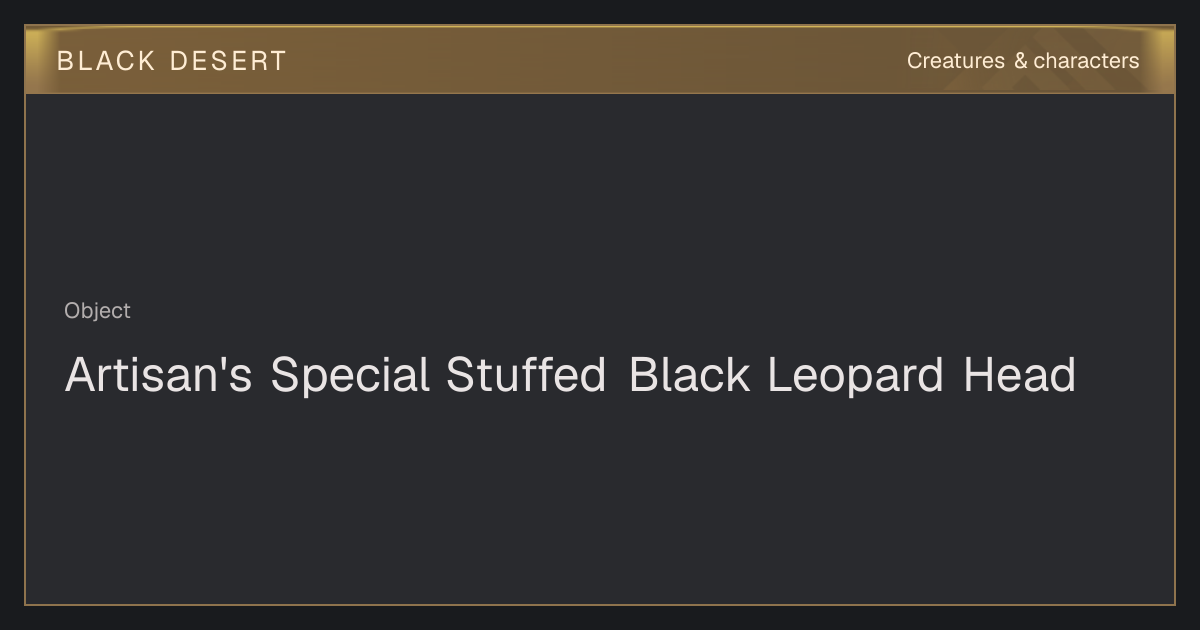Click the word "characters" in the header
This screenshot has height=630, width=1200.
[1086, 61]
